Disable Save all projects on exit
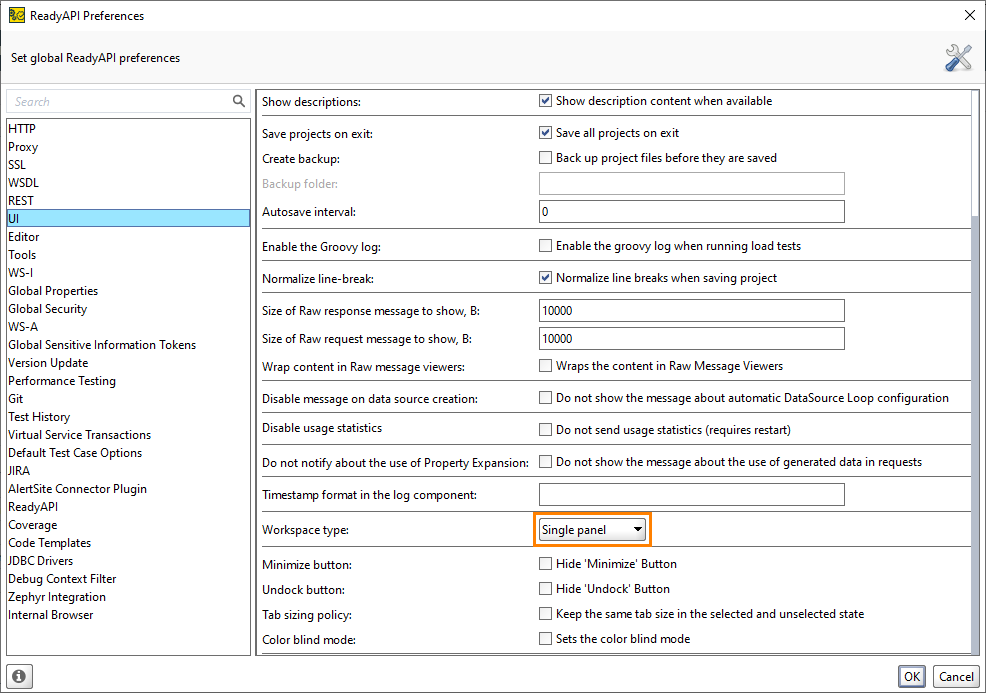Viewport: 986px width, 693px height. point(546,131)
